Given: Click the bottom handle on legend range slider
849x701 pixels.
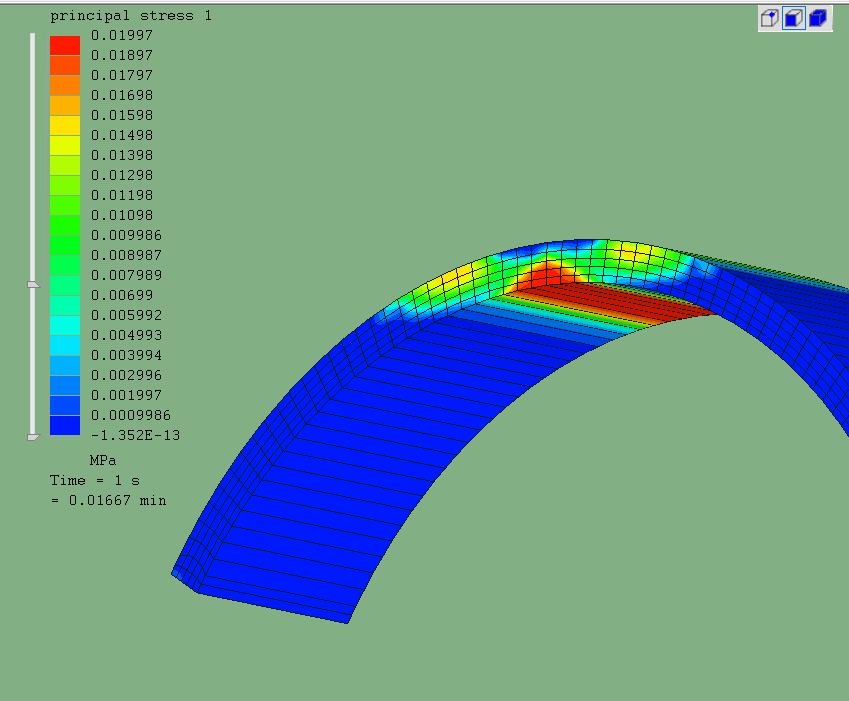Looking at the screenshot, I should click(x=33, y=437).
